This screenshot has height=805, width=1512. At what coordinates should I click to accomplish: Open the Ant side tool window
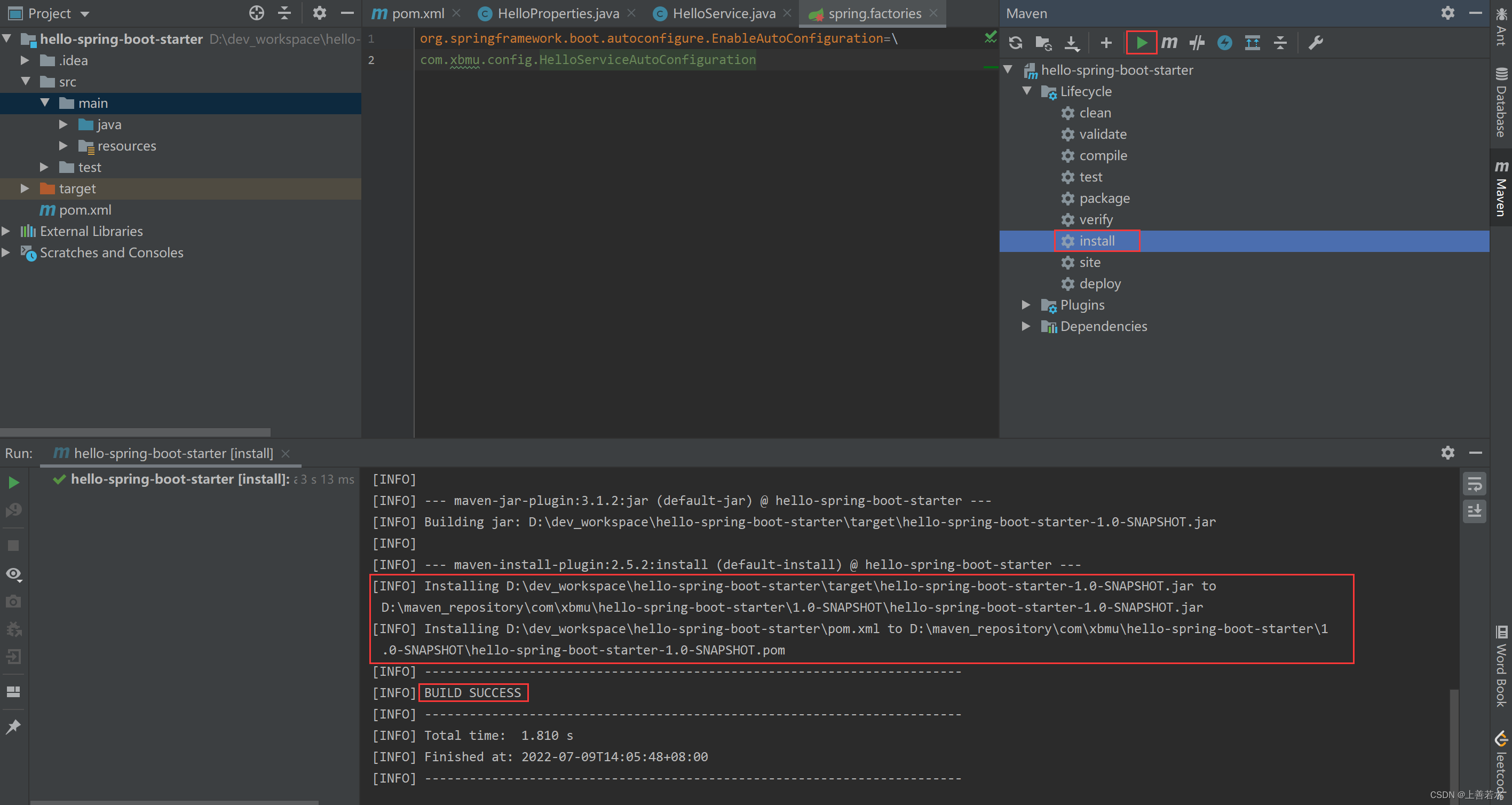click(x=1501, y=26)
